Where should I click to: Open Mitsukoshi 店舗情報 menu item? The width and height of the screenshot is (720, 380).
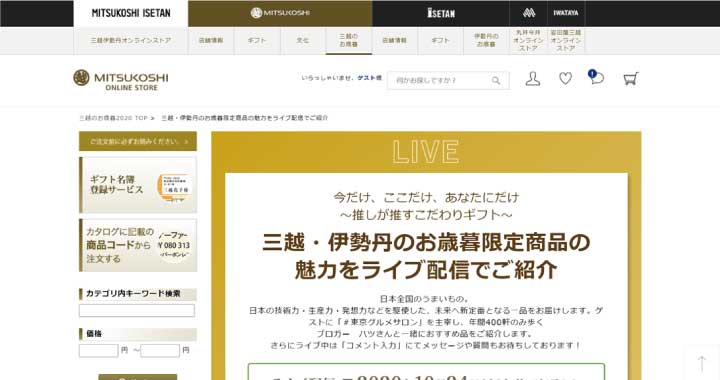211,40
